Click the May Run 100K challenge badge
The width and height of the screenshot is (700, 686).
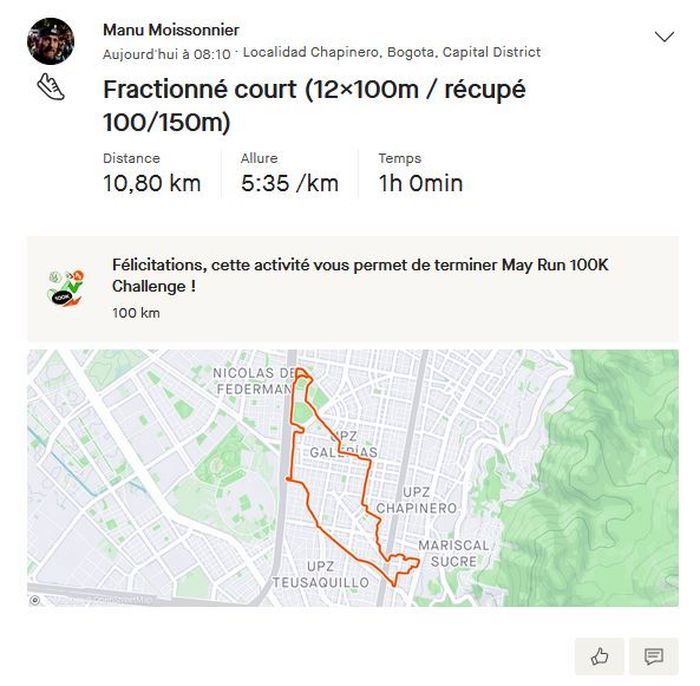(x=67, y=288)
